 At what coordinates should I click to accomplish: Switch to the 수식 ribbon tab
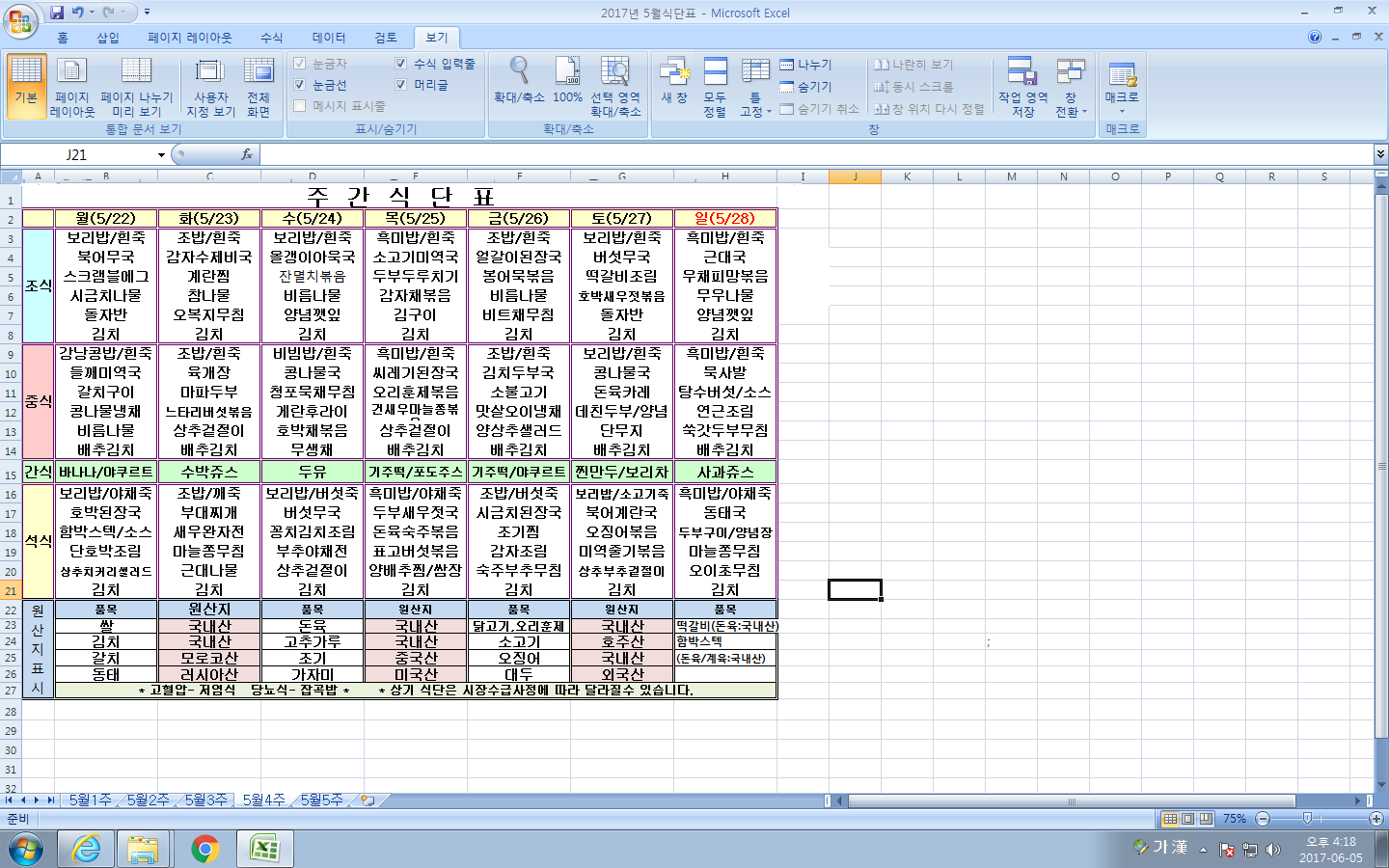272,38
